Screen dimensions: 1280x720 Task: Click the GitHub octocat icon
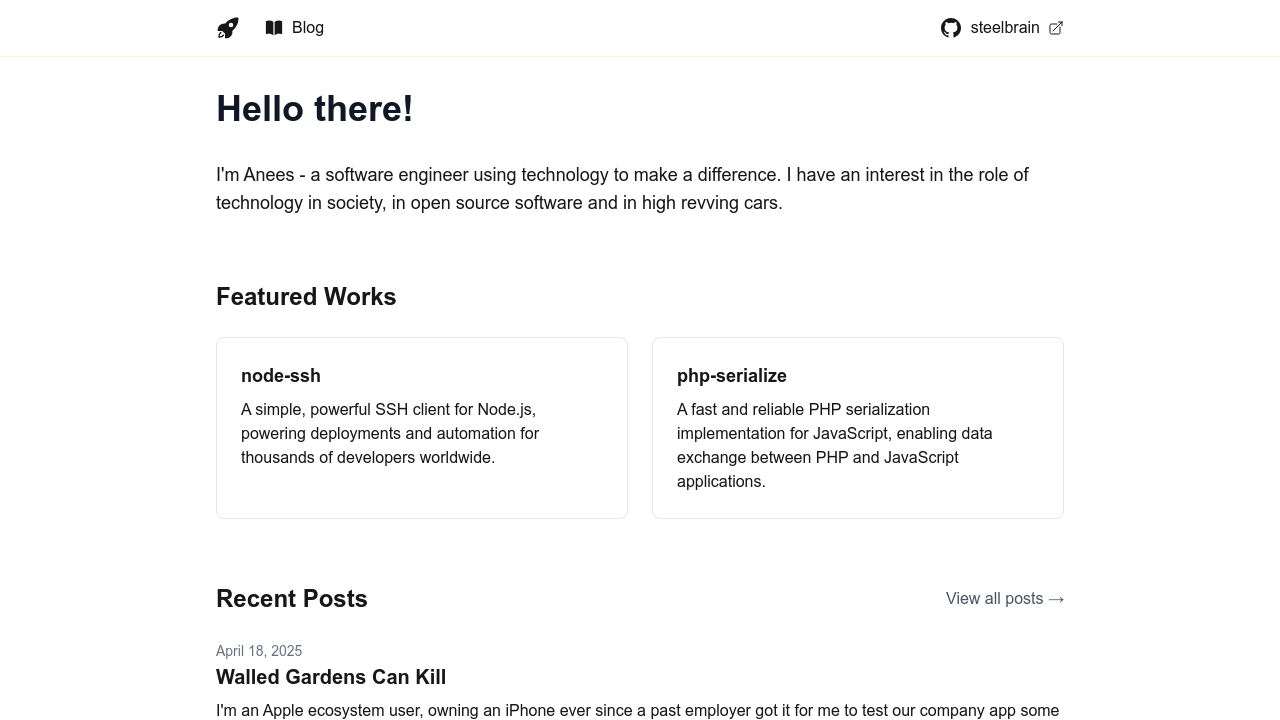point(951,28)
